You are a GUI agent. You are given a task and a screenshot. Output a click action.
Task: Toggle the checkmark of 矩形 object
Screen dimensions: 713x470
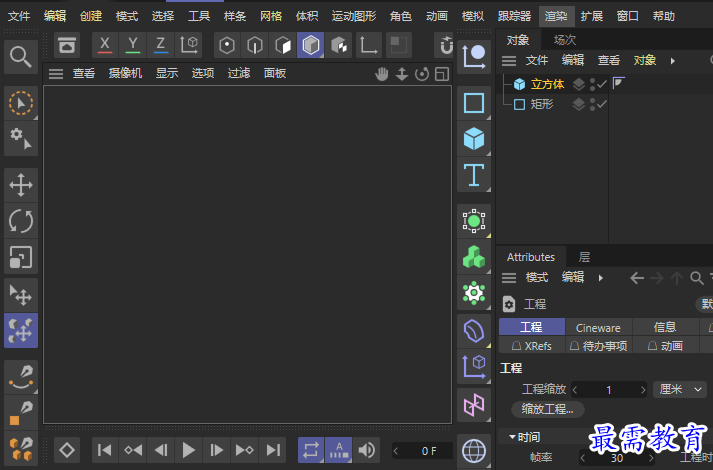[602, 105]
